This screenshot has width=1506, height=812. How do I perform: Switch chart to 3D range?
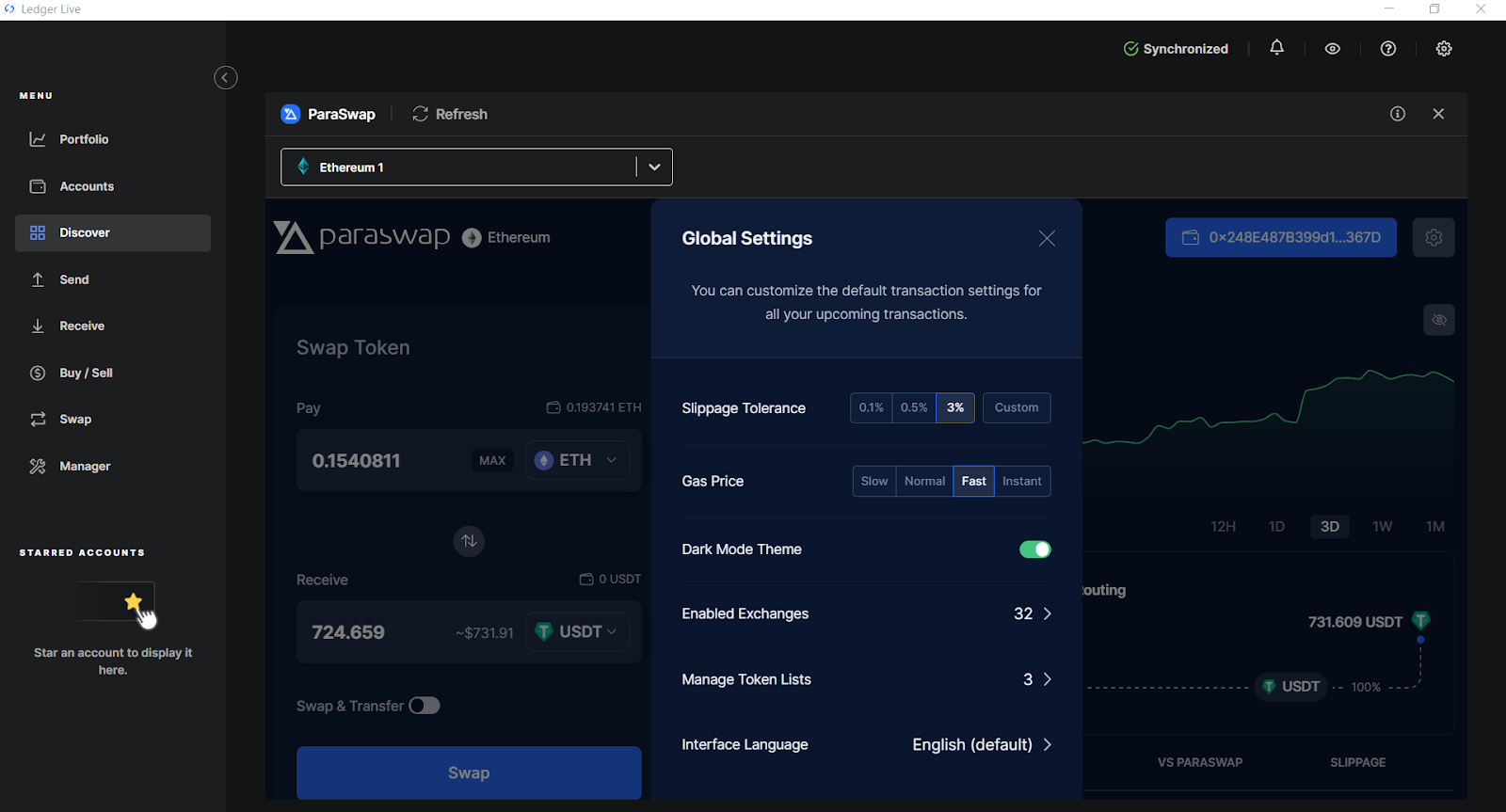[x=1330, y=526]
